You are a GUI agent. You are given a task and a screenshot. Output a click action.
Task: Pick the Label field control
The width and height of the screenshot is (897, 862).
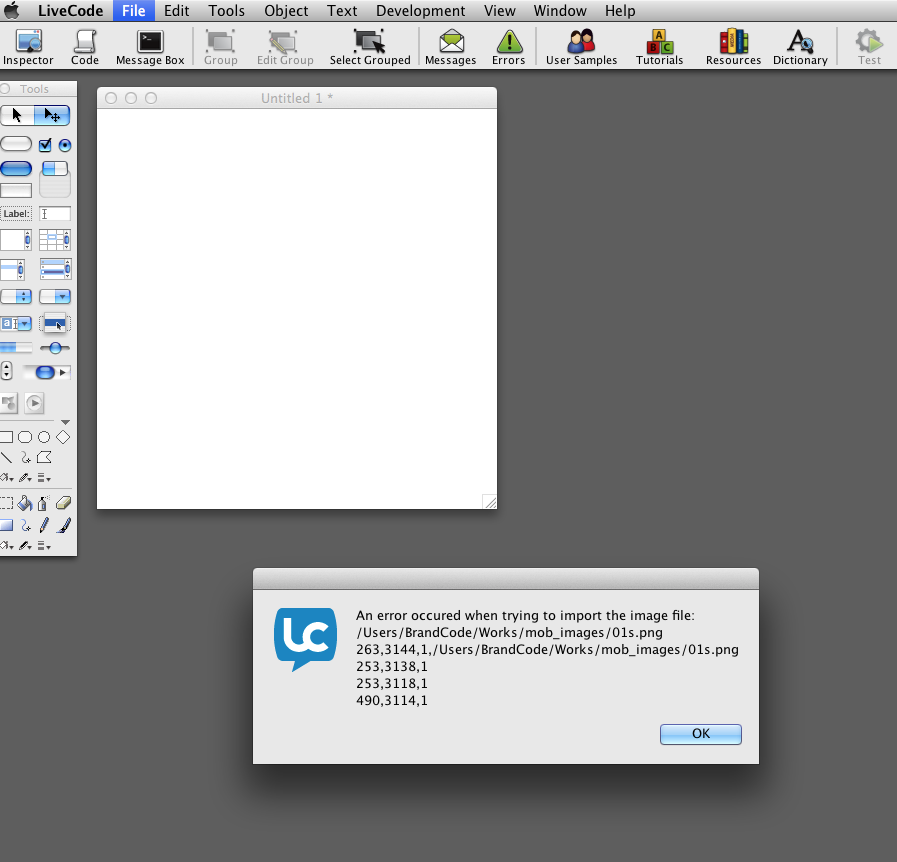[x=16, y=214]
